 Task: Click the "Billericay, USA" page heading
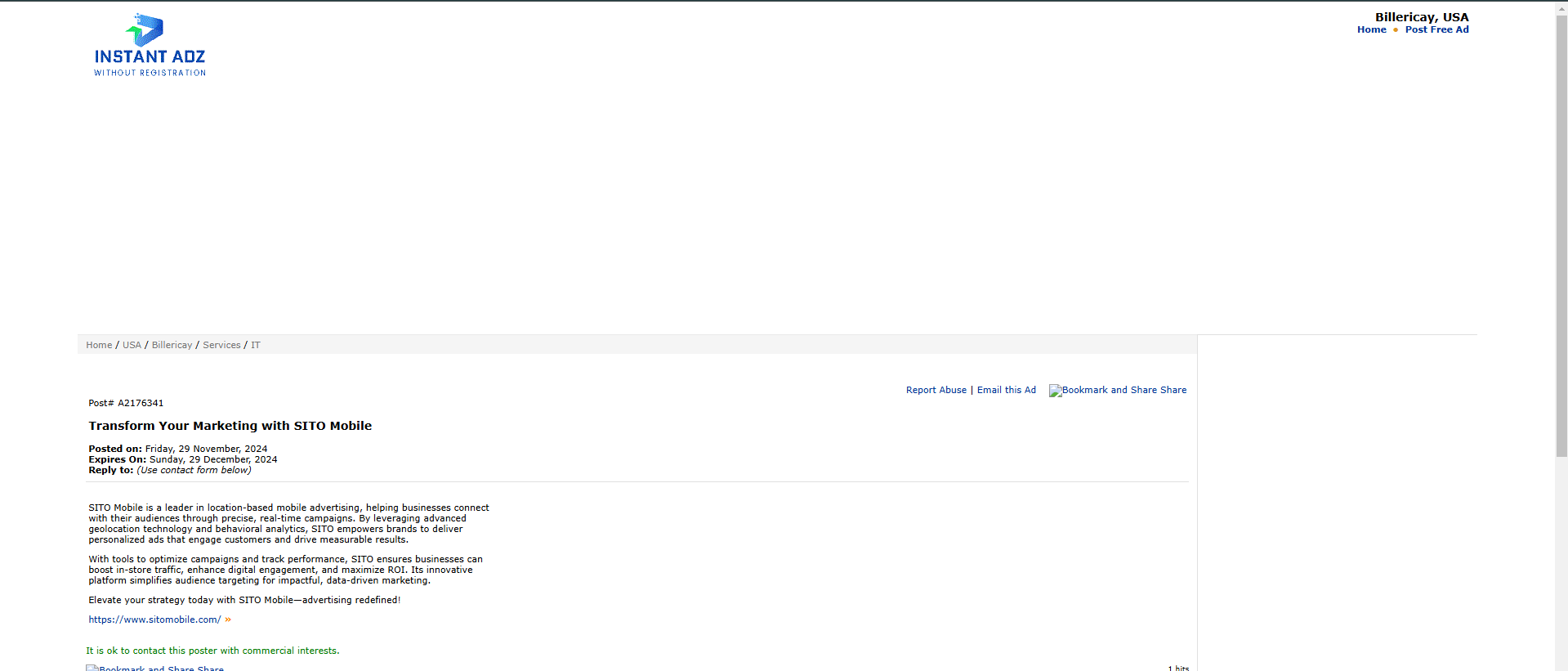(x=1422, y=17)
